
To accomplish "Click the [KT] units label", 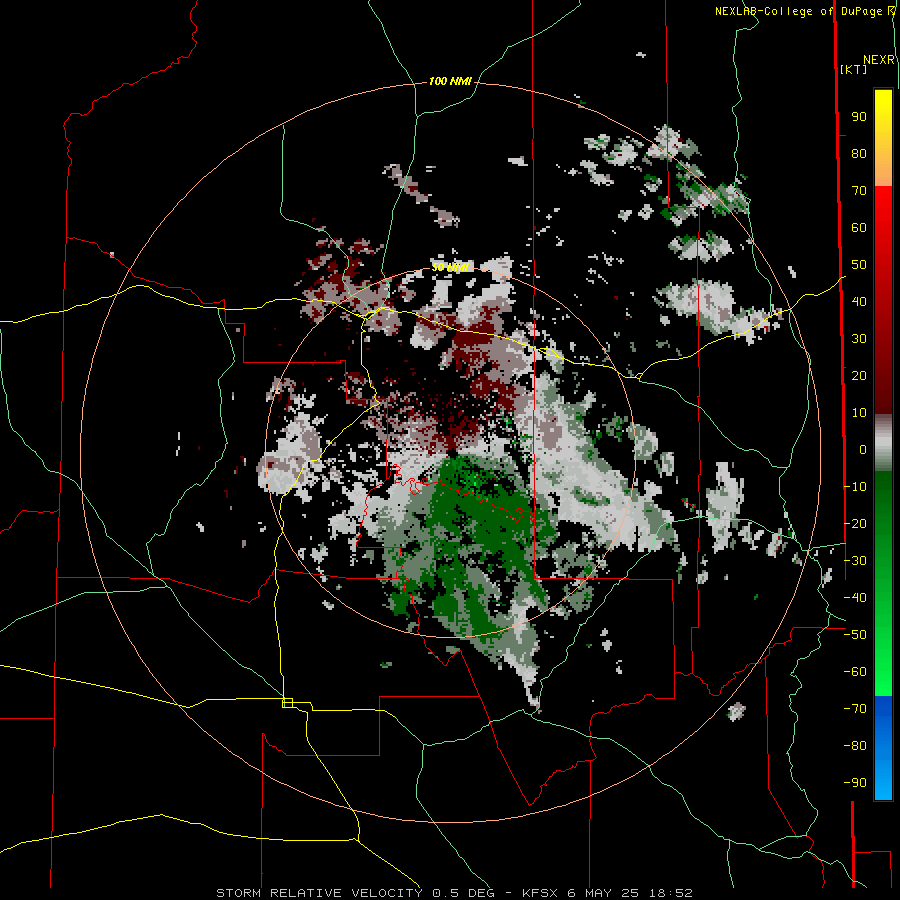I will coord(853,69).
